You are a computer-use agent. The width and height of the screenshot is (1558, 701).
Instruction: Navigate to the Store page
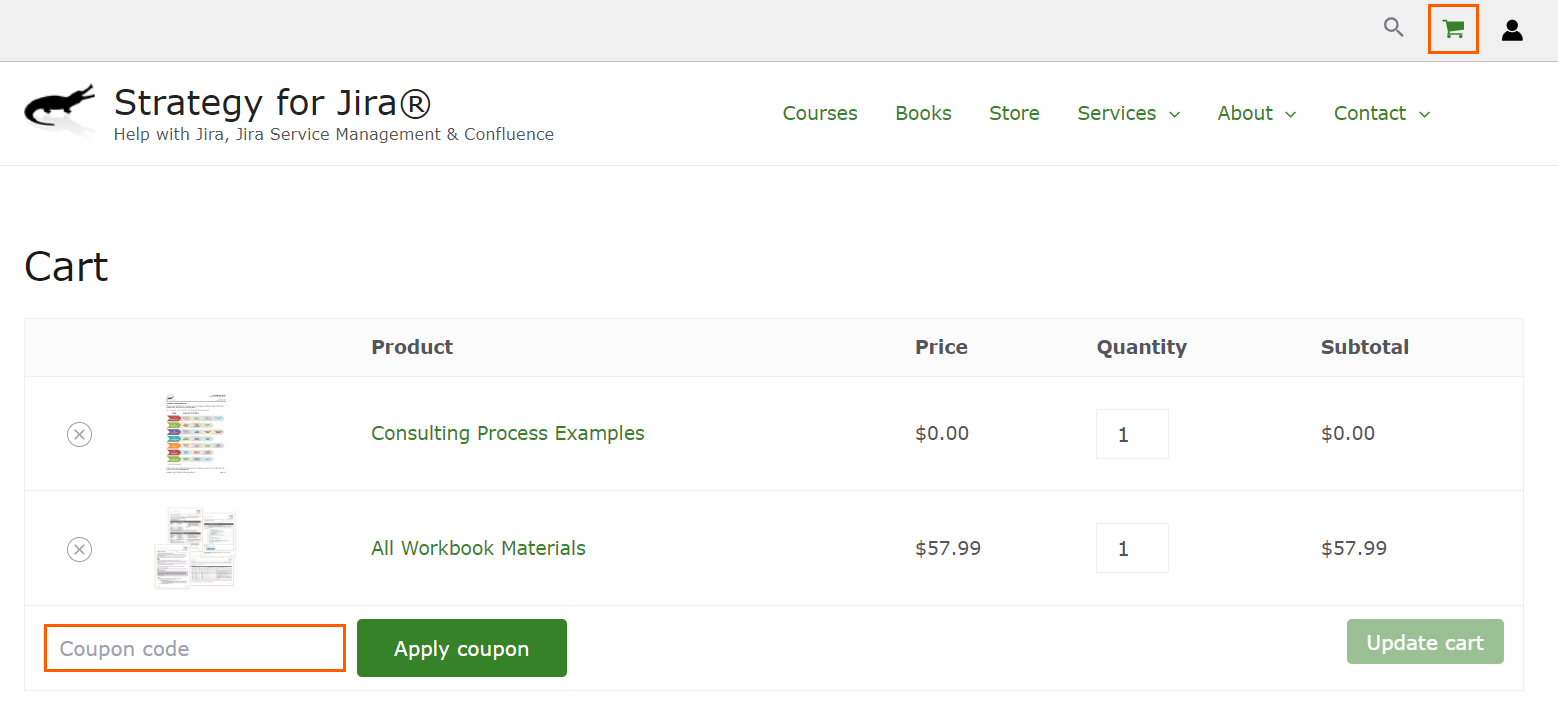[x=1014, y=114]
